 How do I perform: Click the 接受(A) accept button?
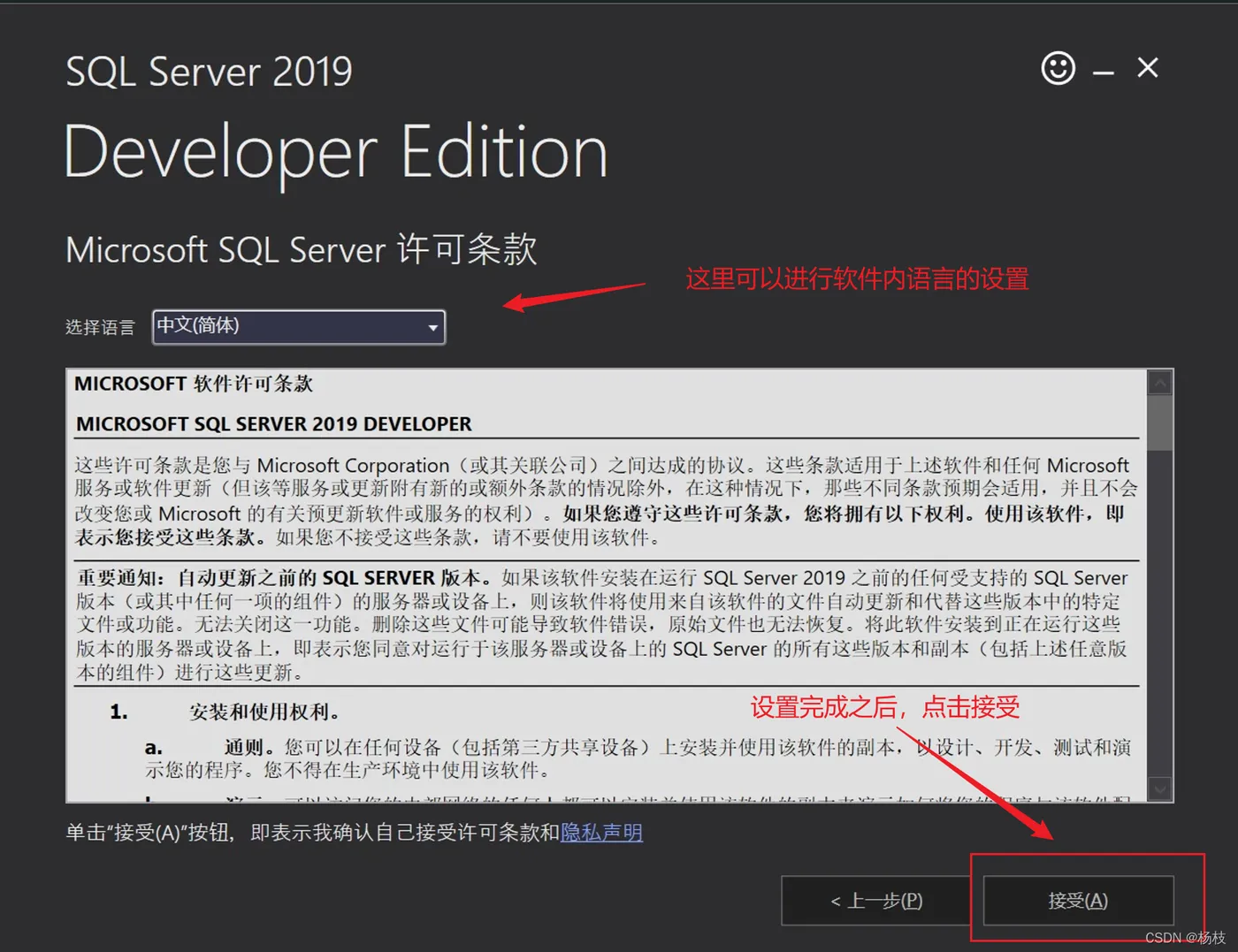pos(1079,901)
